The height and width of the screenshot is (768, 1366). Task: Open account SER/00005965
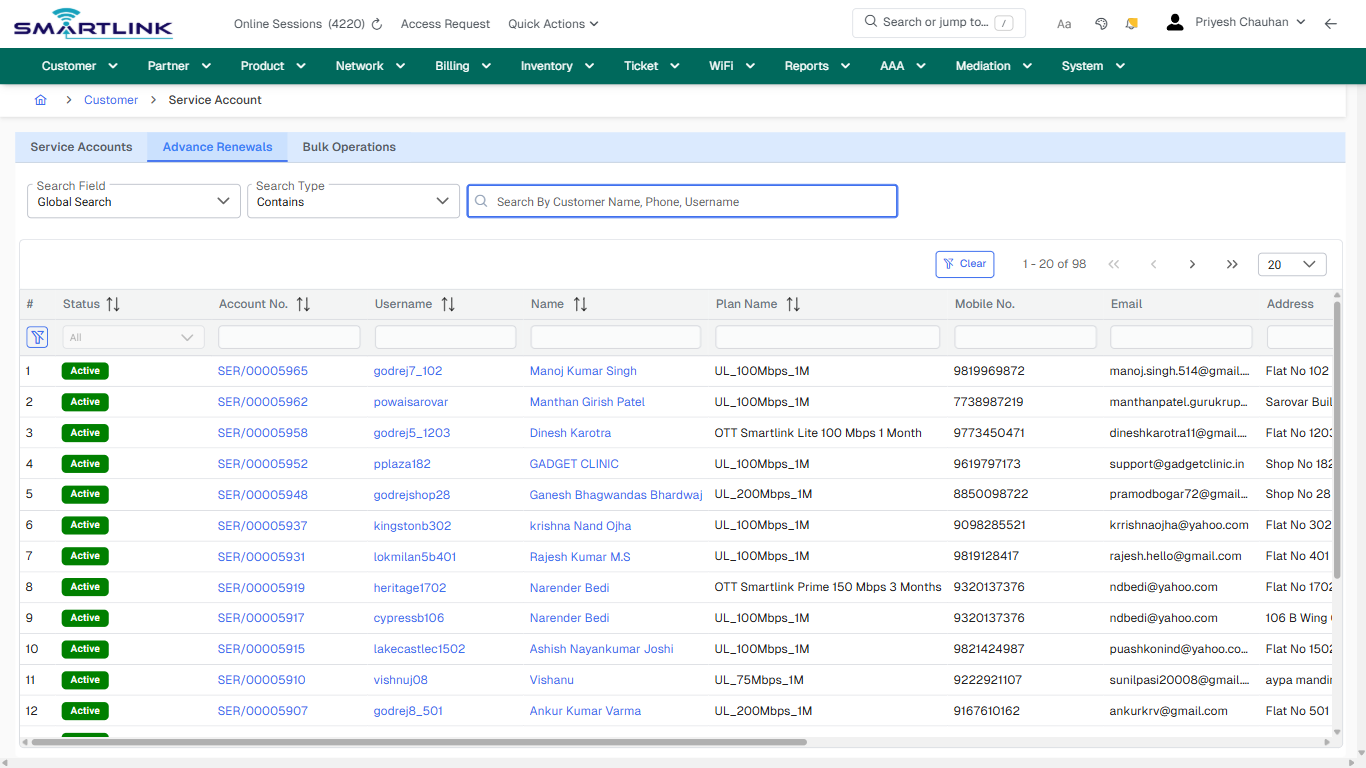point(262,371)
